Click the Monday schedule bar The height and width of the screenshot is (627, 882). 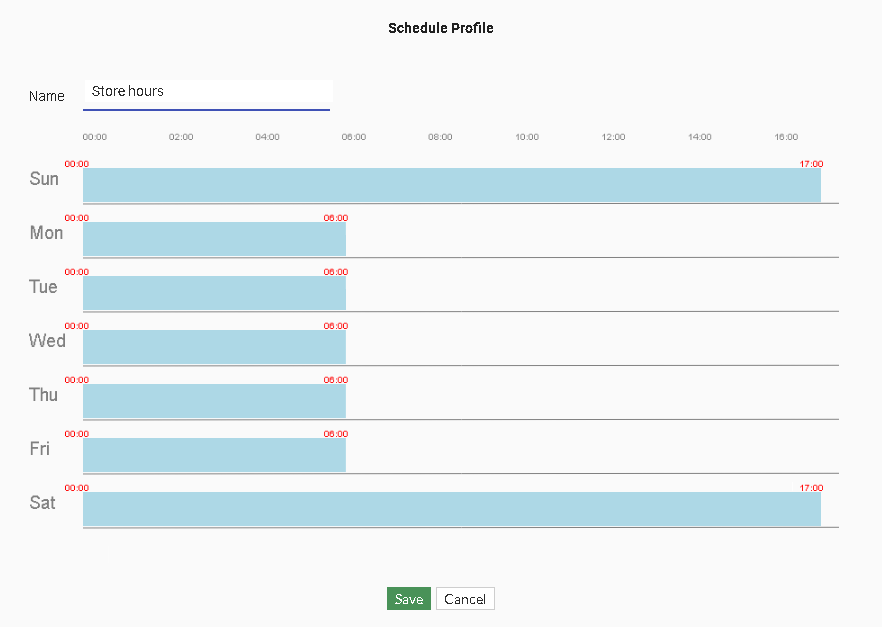pyautogui.click(x=213, y=239)
